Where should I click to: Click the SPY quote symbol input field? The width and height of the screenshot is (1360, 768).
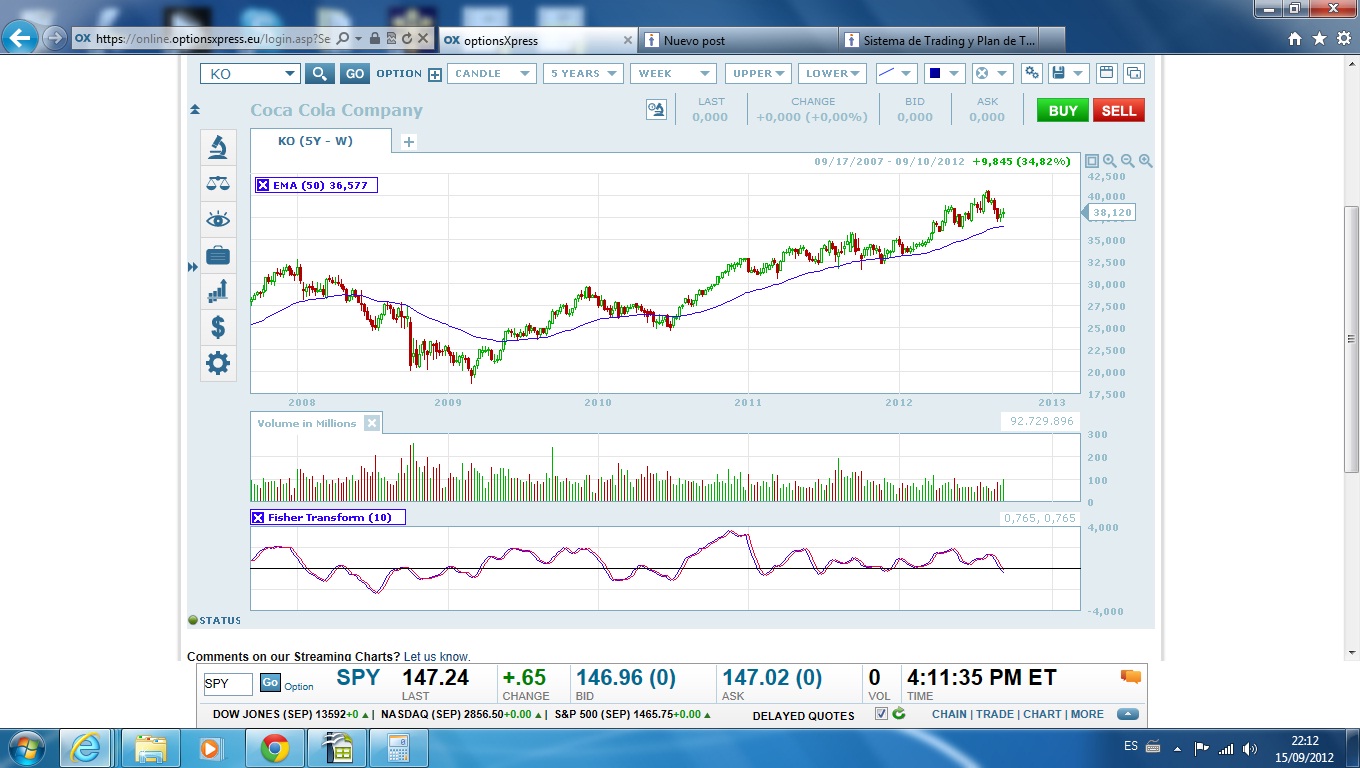click(228, 684)
